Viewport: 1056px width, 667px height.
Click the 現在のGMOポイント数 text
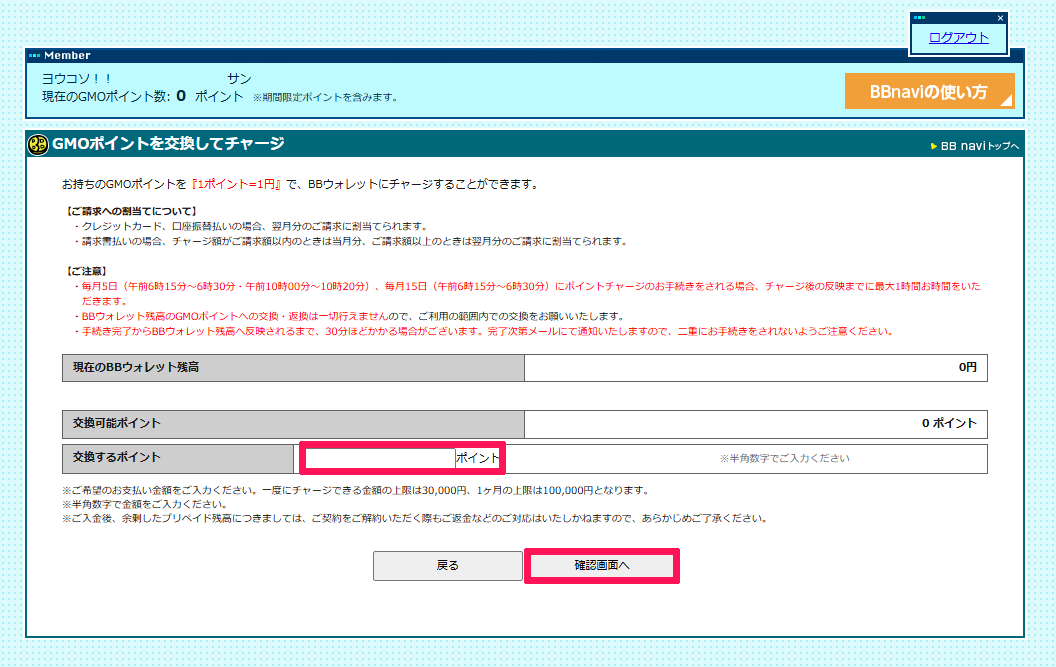[x=106, y=96]
